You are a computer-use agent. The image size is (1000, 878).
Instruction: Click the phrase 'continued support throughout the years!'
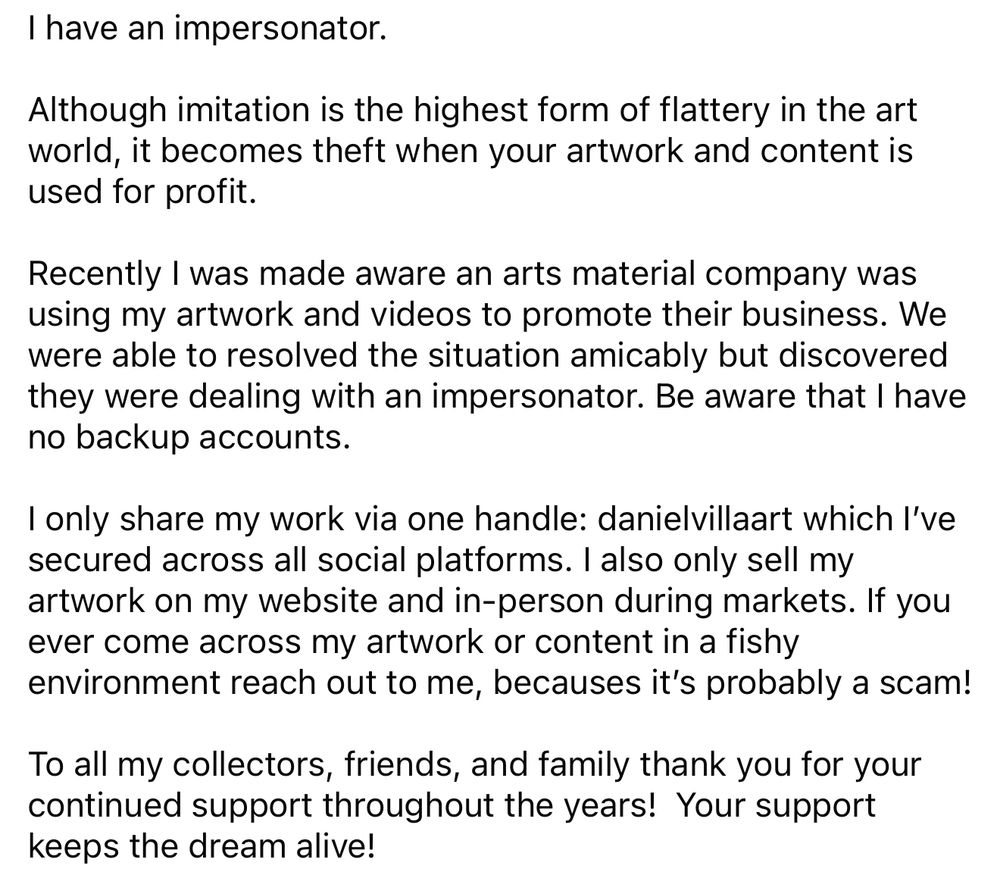(x=342, y=806)
